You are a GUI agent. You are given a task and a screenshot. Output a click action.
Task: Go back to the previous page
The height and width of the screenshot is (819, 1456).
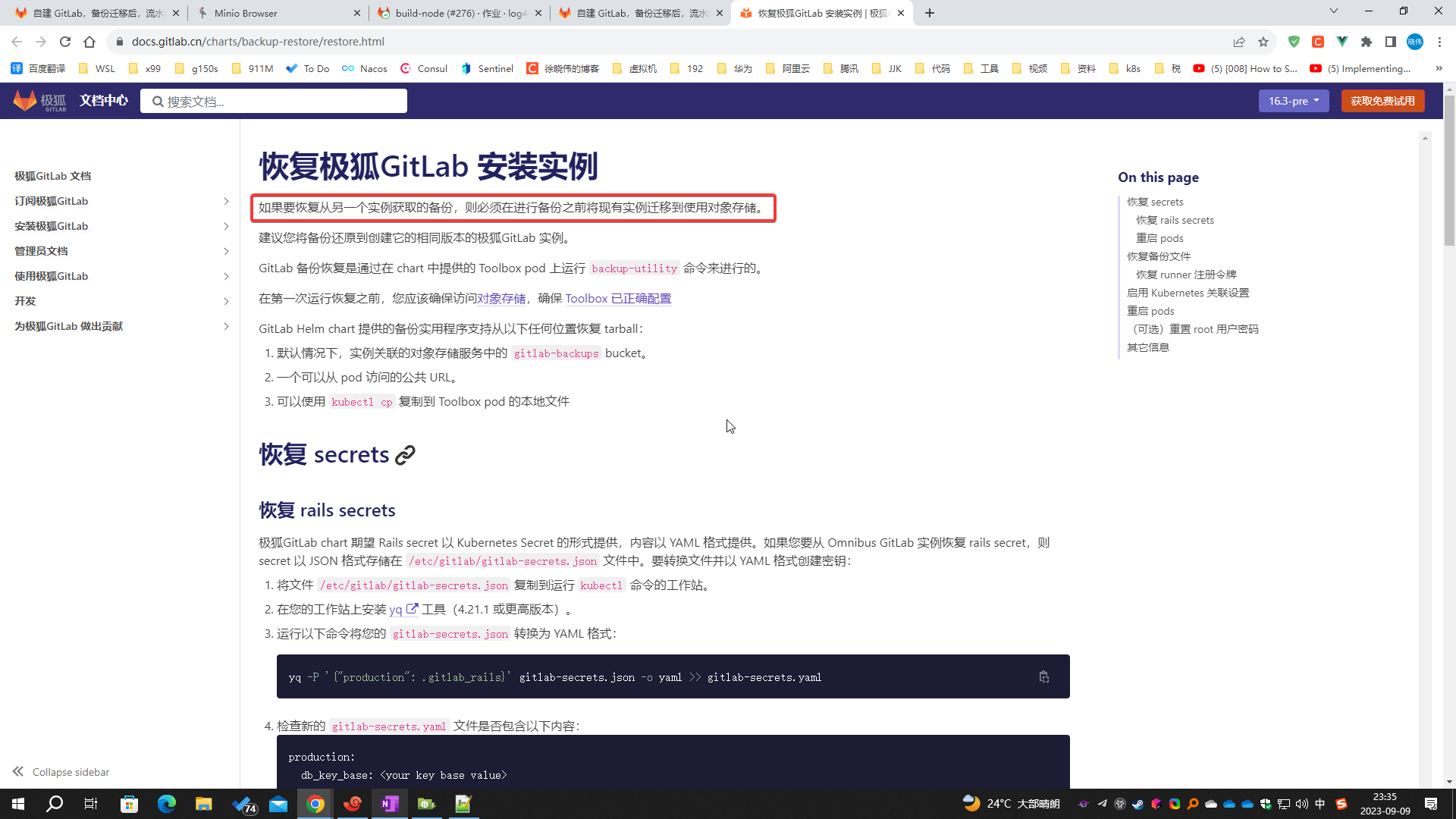click(17, 42)
